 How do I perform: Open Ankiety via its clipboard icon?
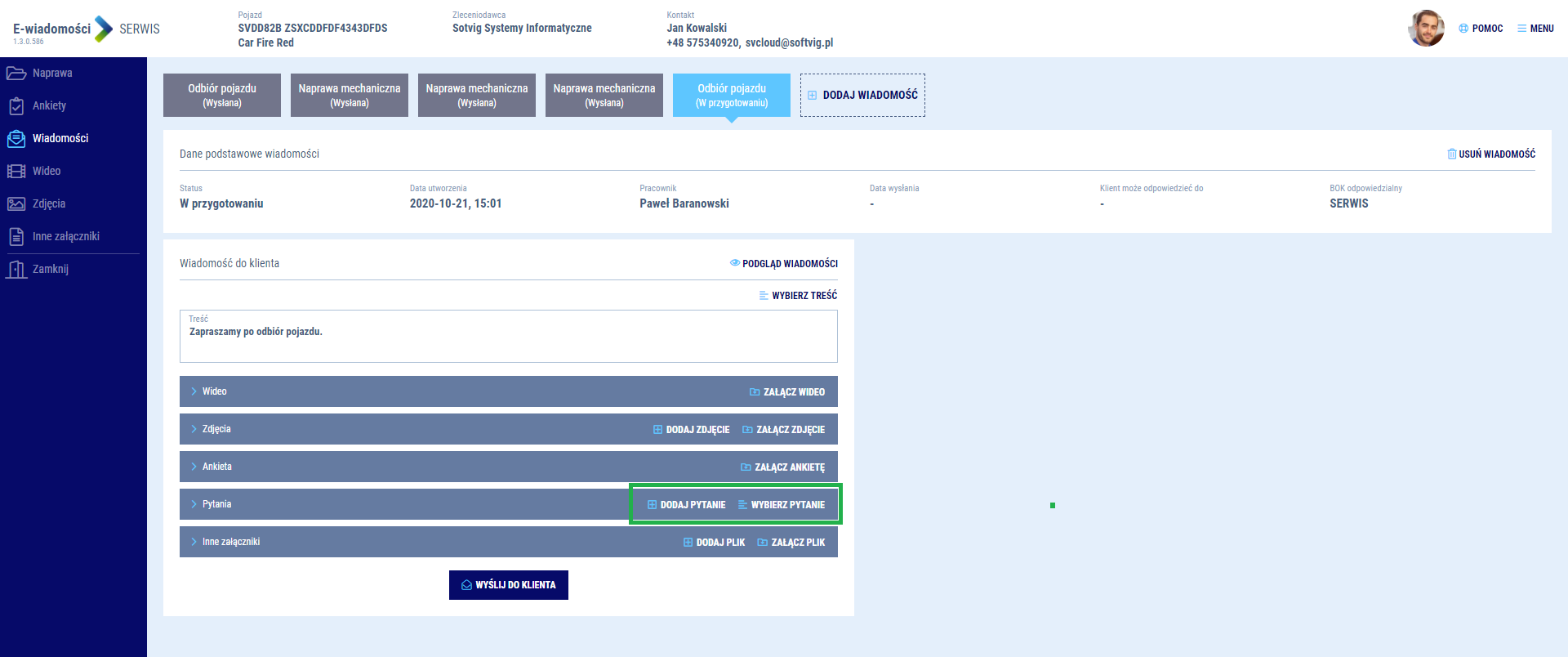click(x=16, y=106)
